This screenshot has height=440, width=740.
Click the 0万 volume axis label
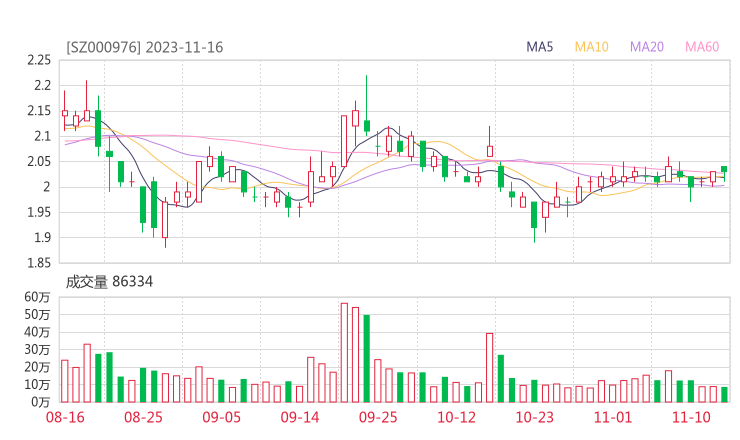[x=41, y=402]
